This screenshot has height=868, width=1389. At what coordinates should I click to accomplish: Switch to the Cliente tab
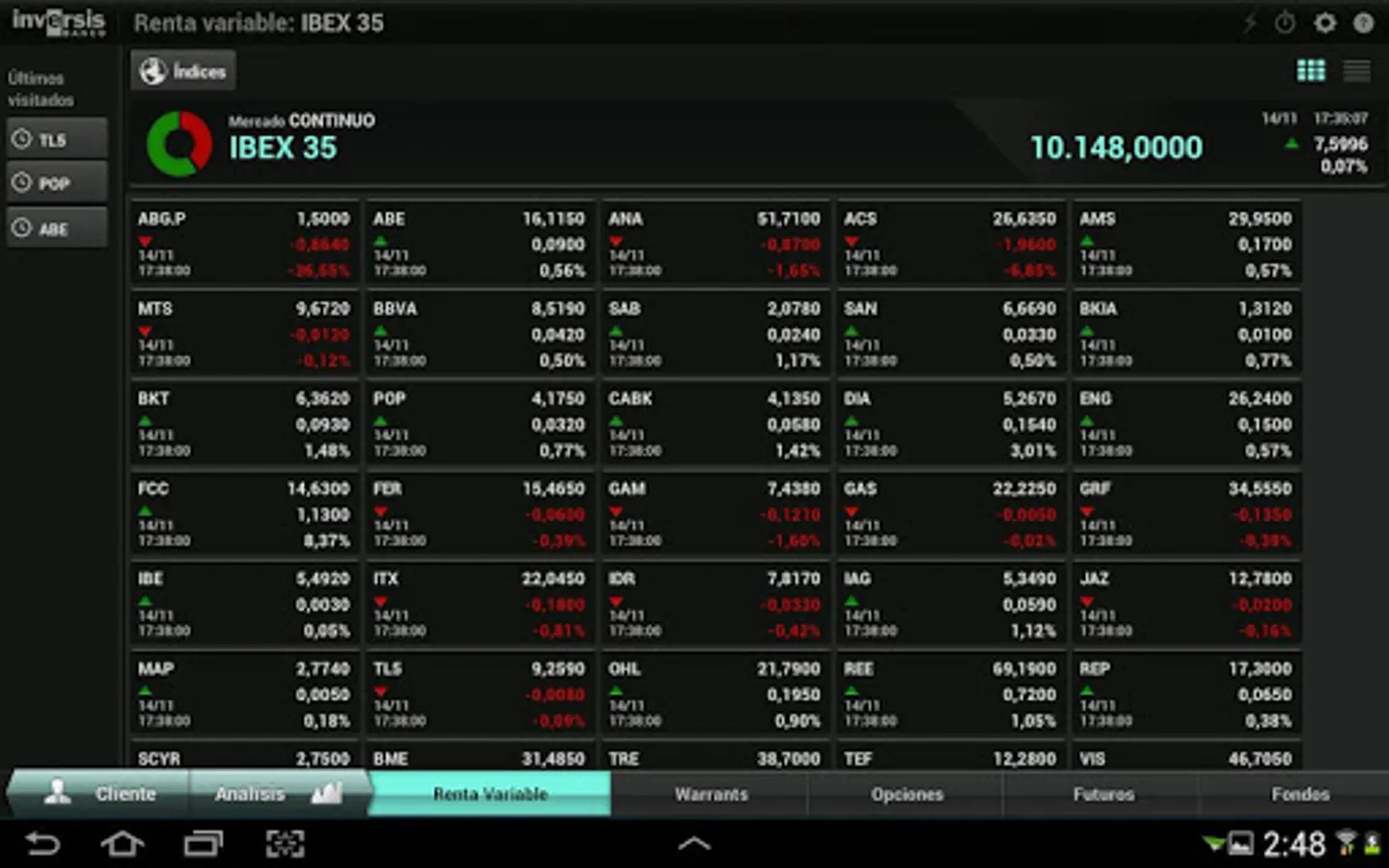click(x=98, y=794)
